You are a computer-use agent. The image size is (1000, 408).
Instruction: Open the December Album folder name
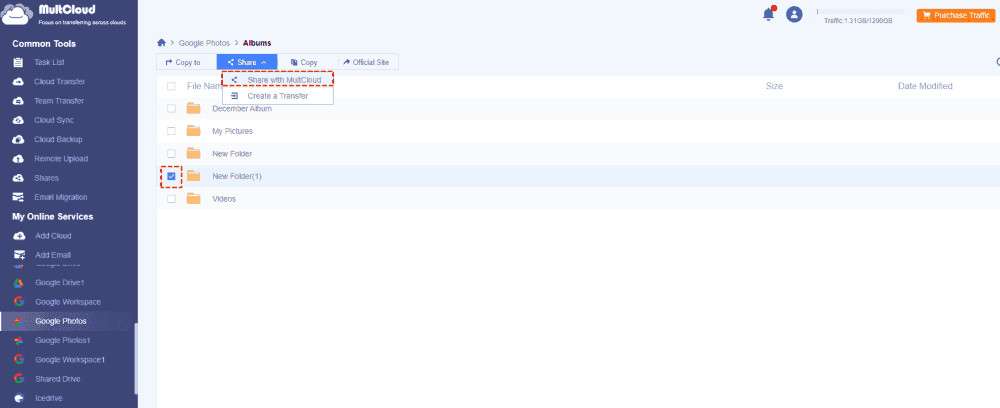tap(242, 108)
